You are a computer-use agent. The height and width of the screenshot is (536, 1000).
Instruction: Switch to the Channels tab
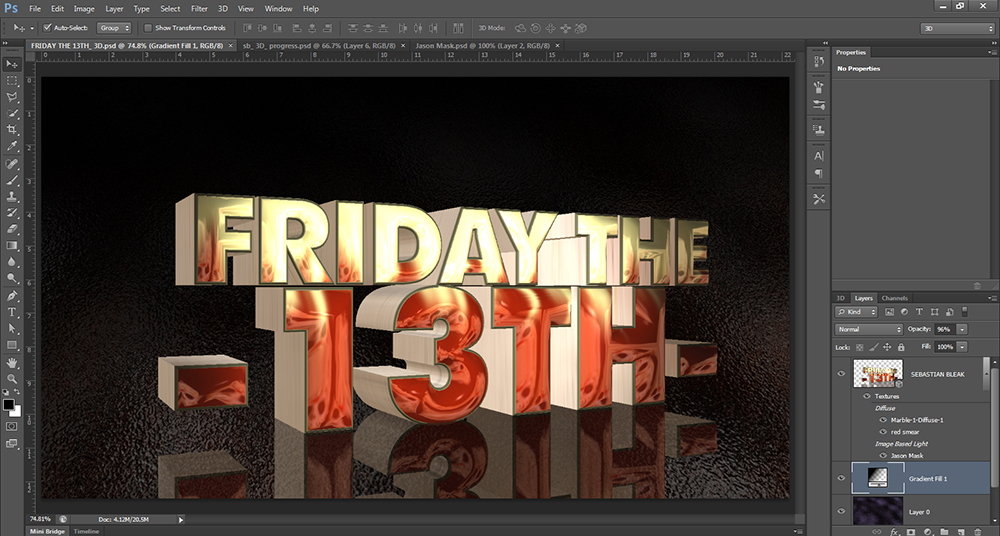pos(894,298)
